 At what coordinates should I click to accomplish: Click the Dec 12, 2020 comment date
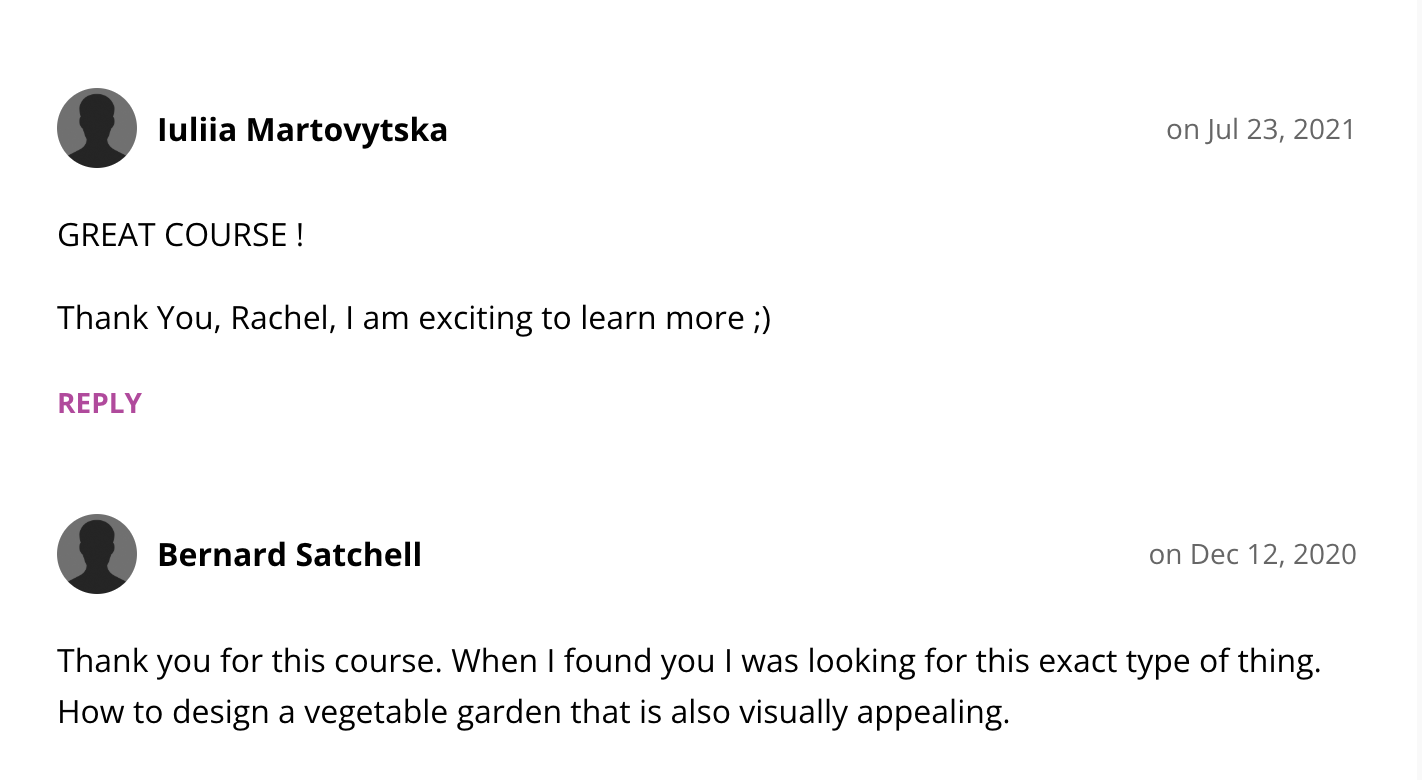click(x=1252, y=555)
